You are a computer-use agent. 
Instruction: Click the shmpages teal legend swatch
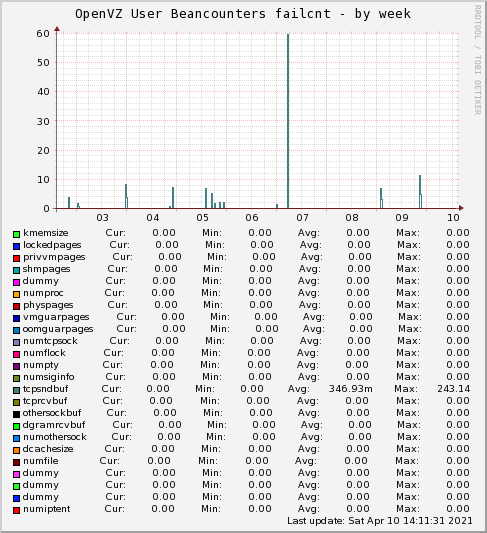tap(16, 270)
